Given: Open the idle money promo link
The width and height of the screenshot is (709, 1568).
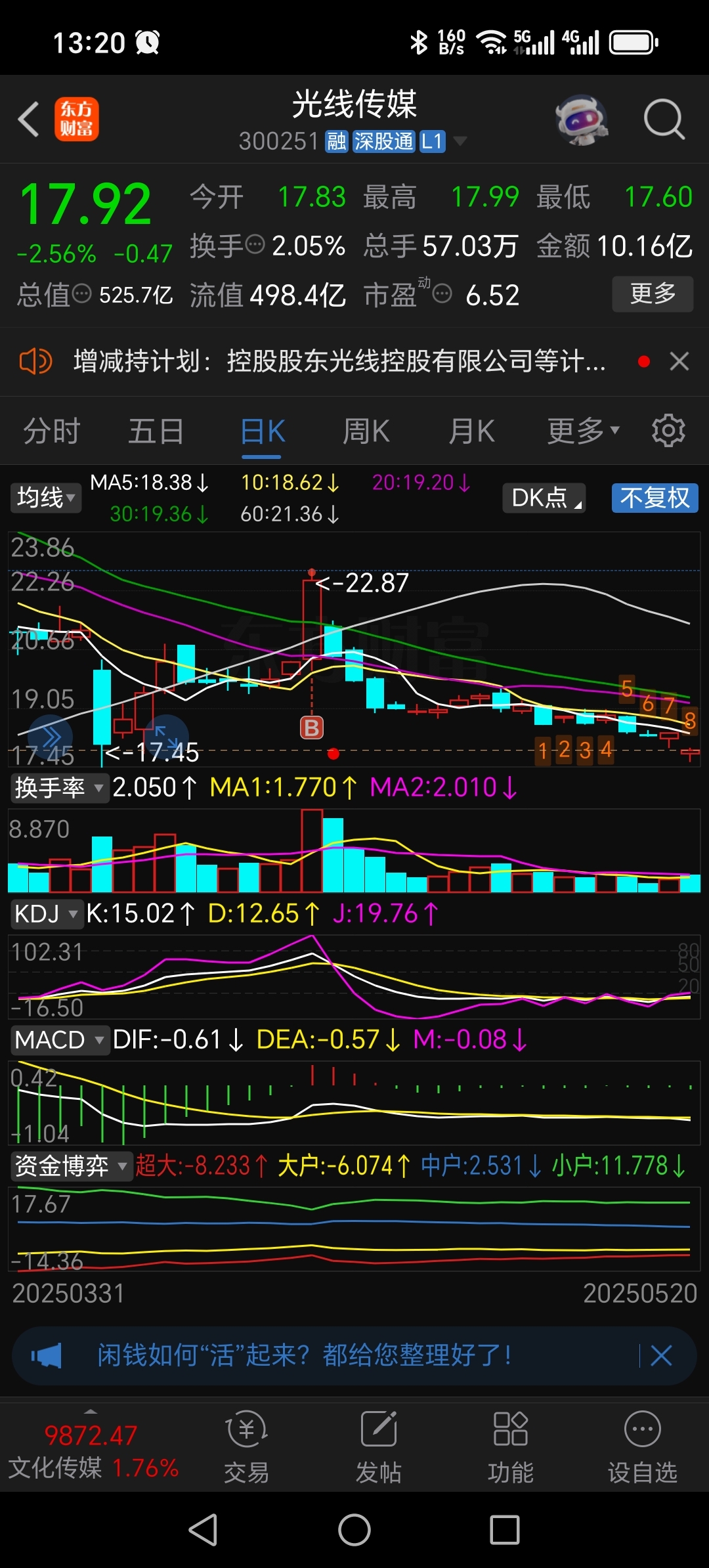Looking at the screenshot, I should click(x=305, y=1355).
